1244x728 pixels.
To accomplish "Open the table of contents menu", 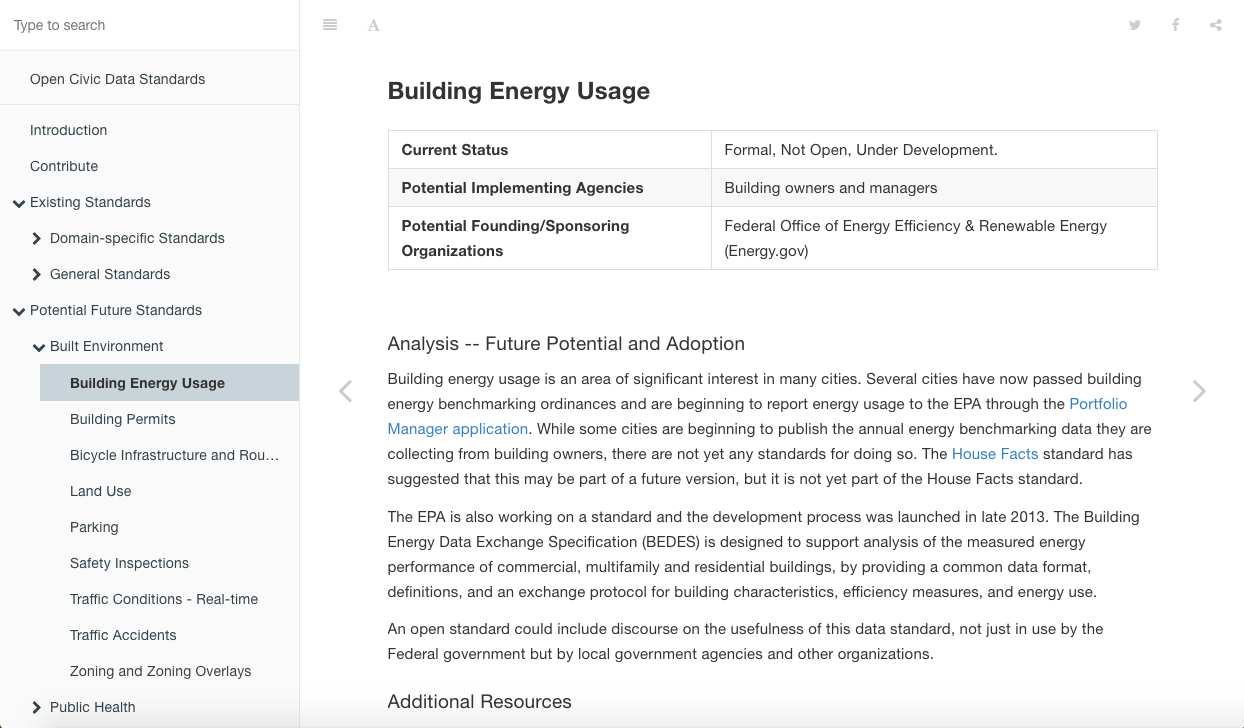I will click(x=330, y=24).
